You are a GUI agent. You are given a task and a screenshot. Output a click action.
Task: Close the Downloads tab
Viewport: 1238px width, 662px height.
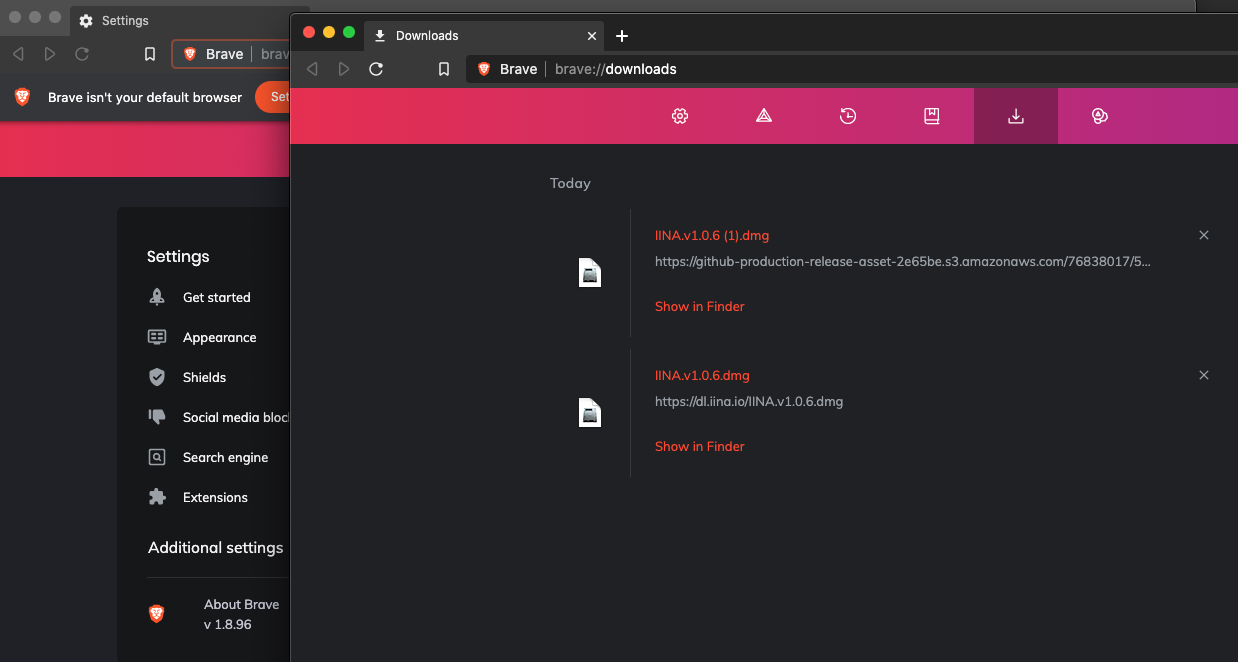[x=592, y=36]
